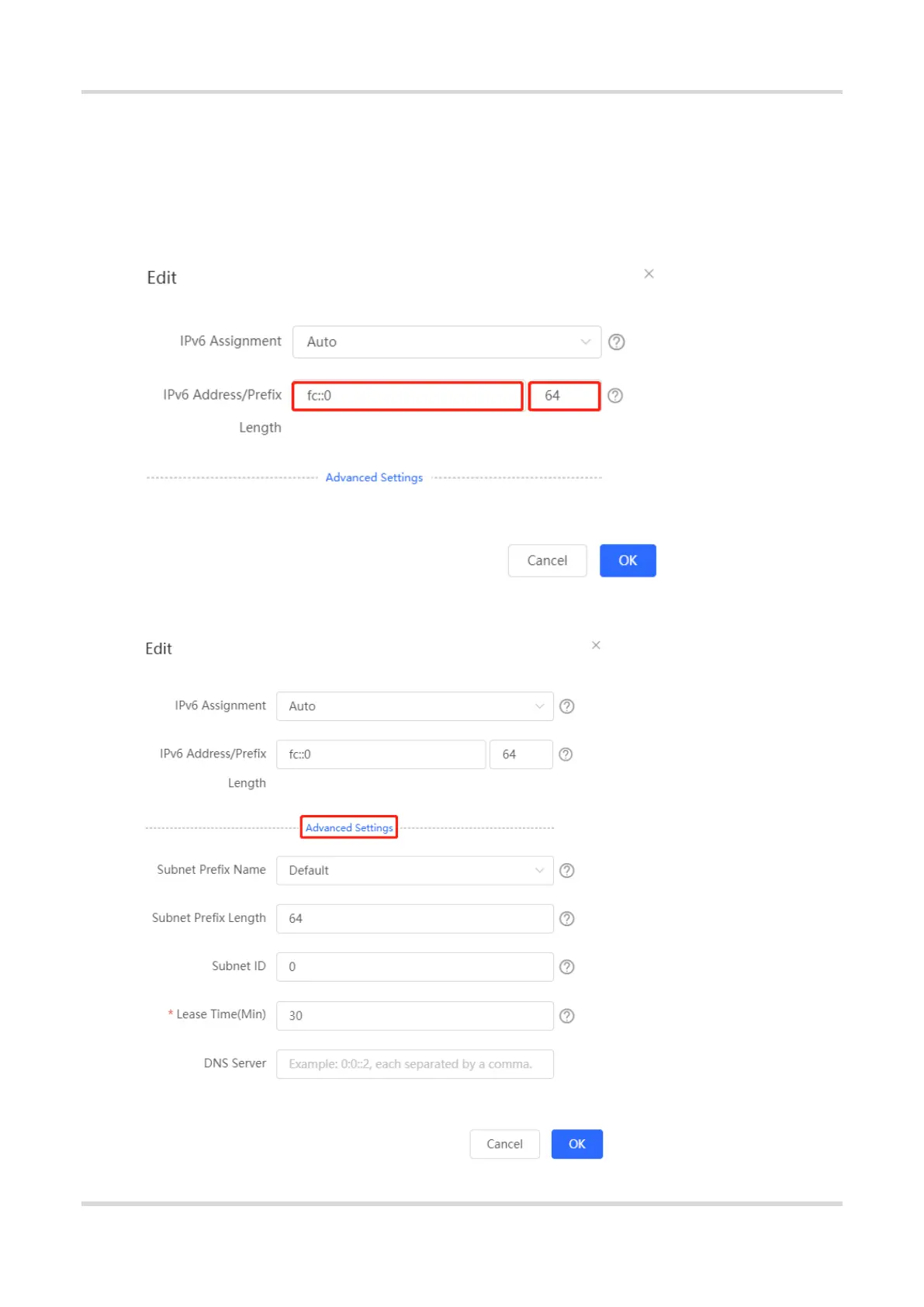Click Cancel in the bottom Edit dialog
Screen dimensions: 924x1307
tap(504, 1144)
